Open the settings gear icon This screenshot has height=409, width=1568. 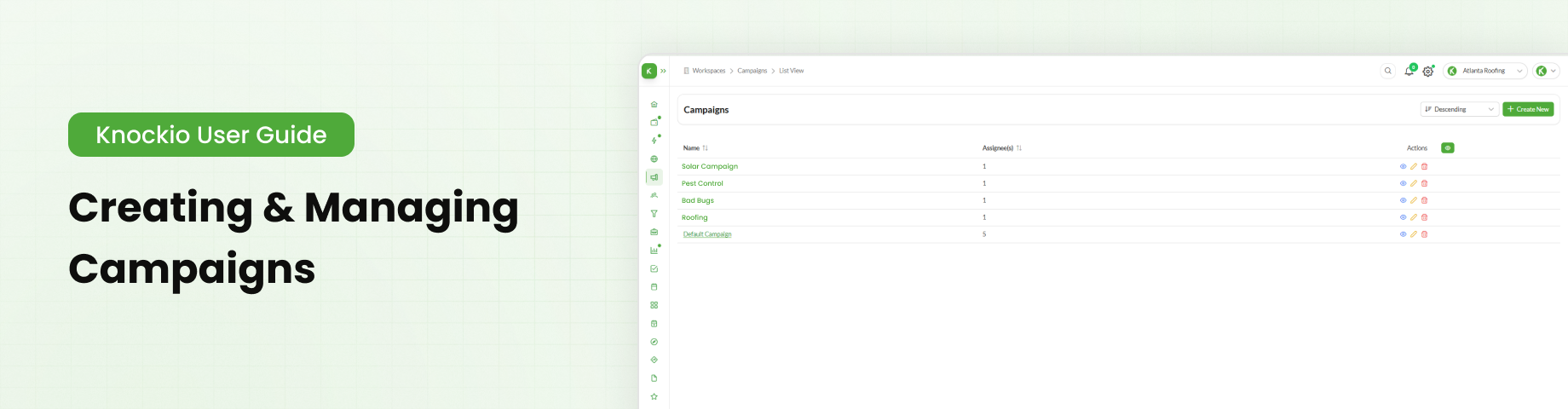point(1428,72)
